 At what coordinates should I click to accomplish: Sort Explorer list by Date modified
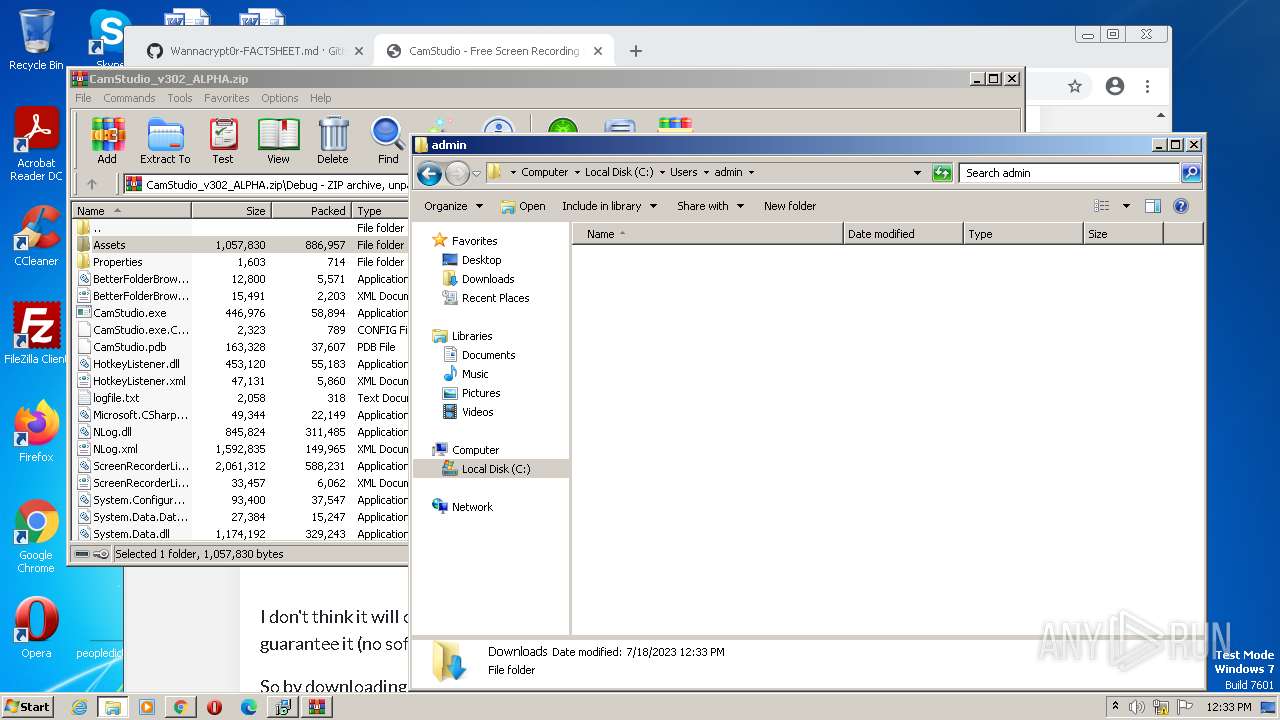[x=903, y=234]
